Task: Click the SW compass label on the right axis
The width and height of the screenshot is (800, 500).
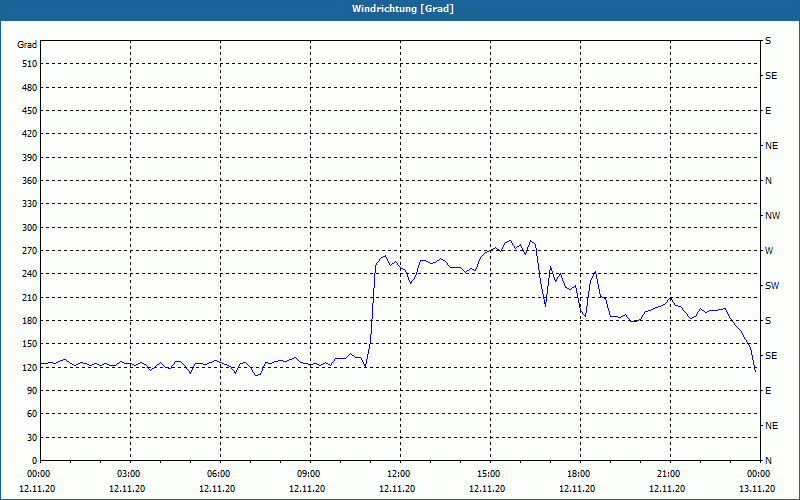Action: (x=772, y=286)
